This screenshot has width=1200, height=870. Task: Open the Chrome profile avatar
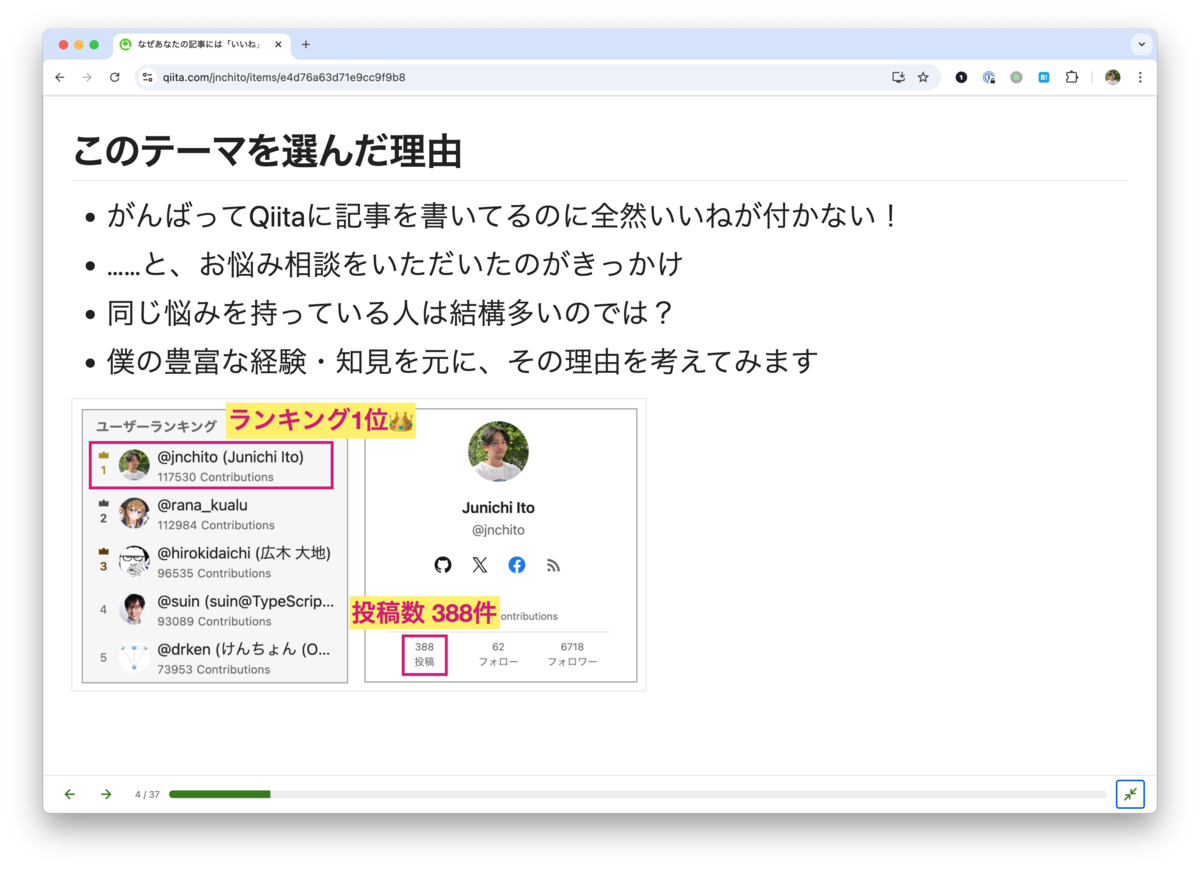click(1112, 77)
